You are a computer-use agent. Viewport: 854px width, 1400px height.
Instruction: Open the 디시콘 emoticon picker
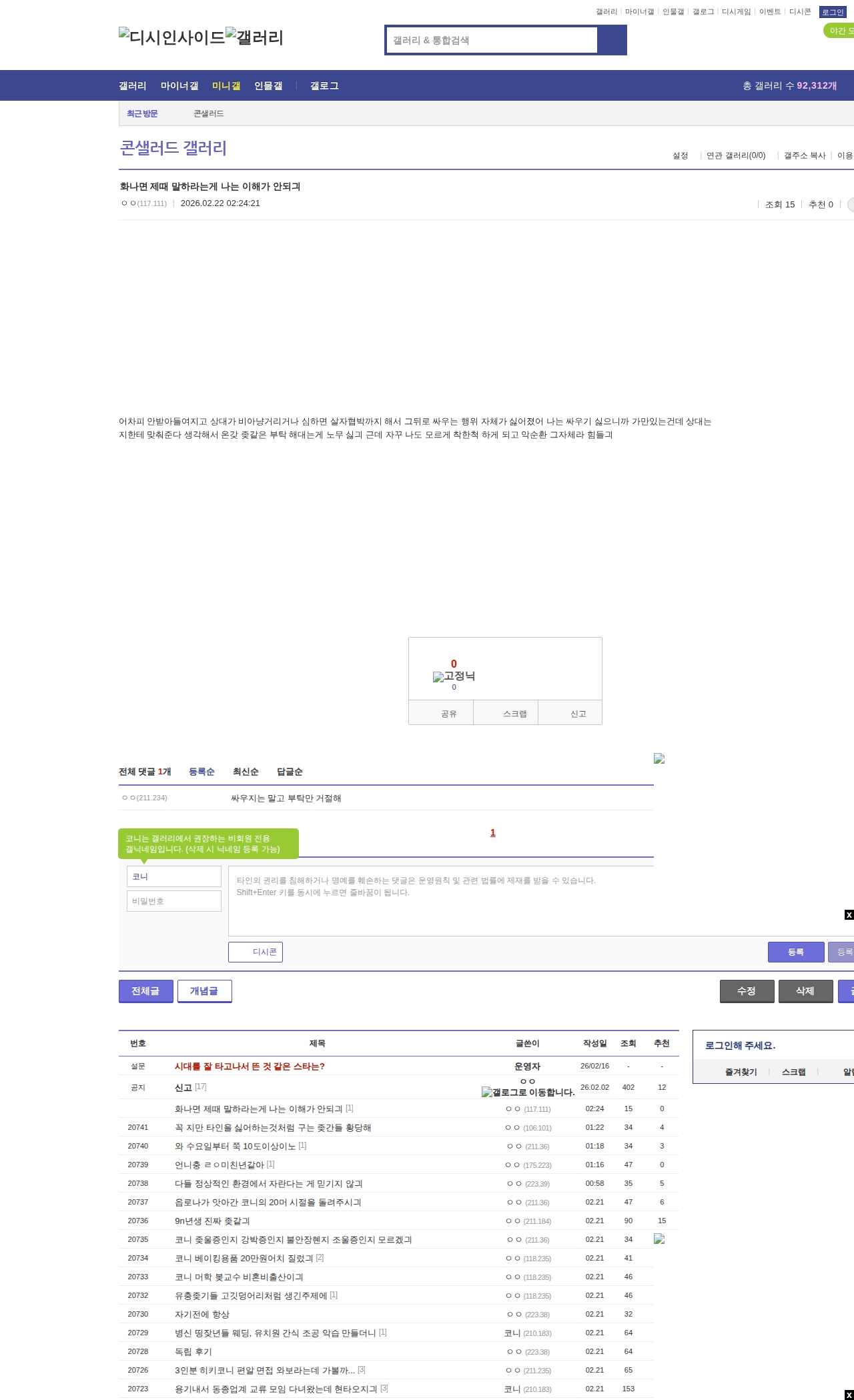[x=256, y=952]
